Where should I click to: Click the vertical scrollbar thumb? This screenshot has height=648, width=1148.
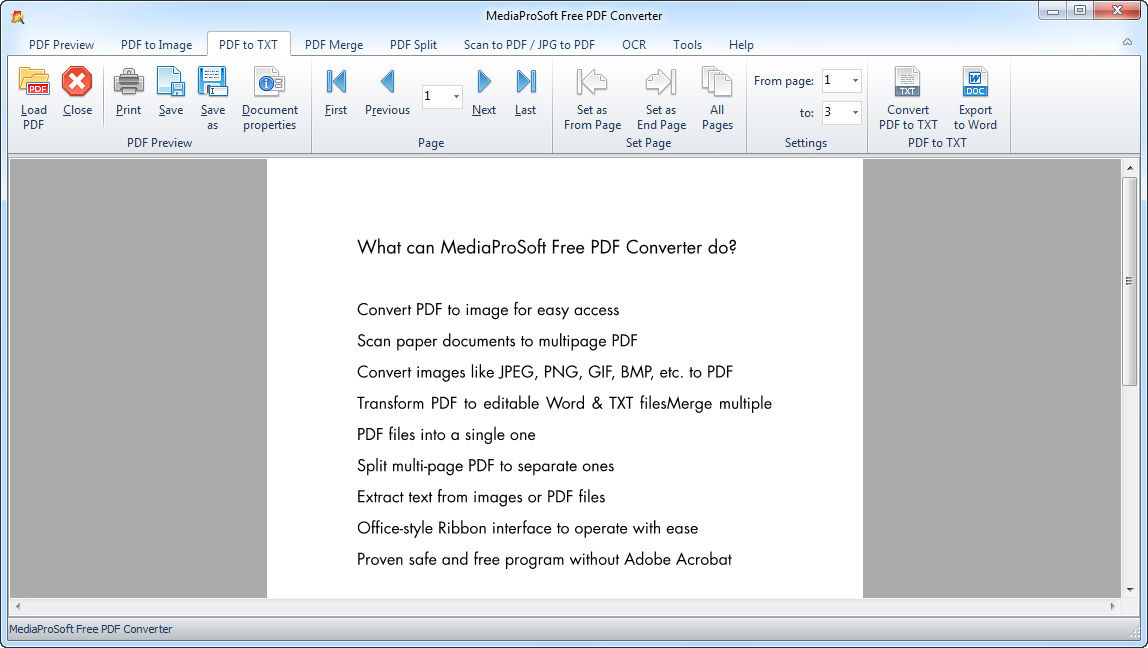tap(1130, 280)
